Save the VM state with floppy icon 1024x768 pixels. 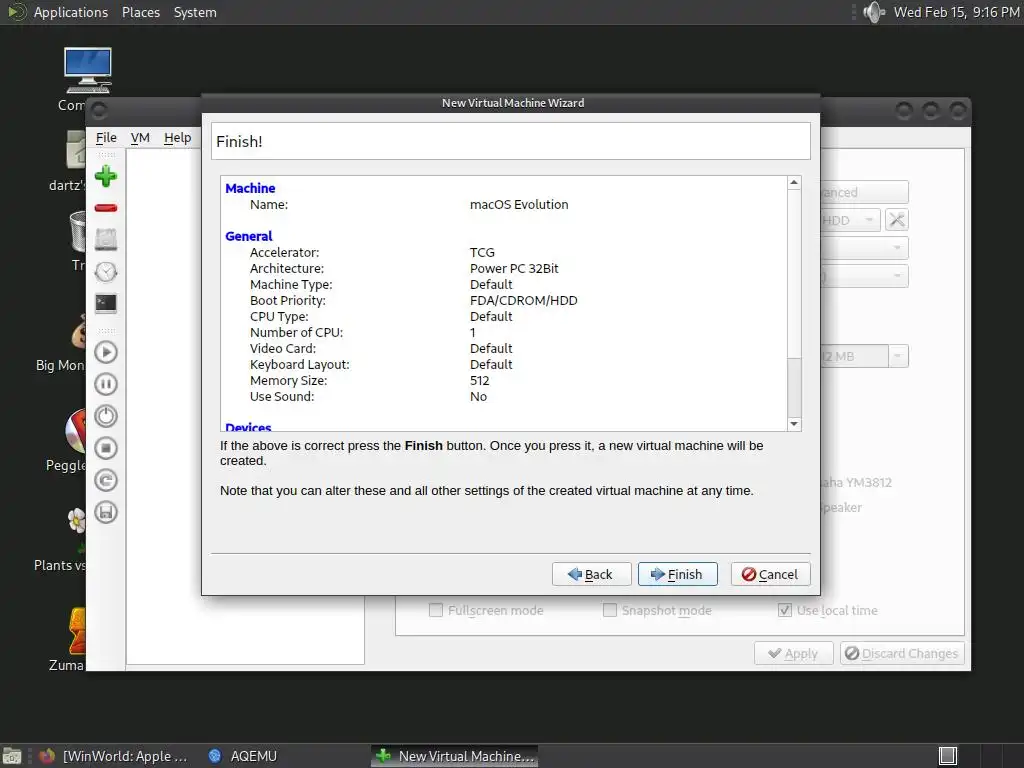106,512
